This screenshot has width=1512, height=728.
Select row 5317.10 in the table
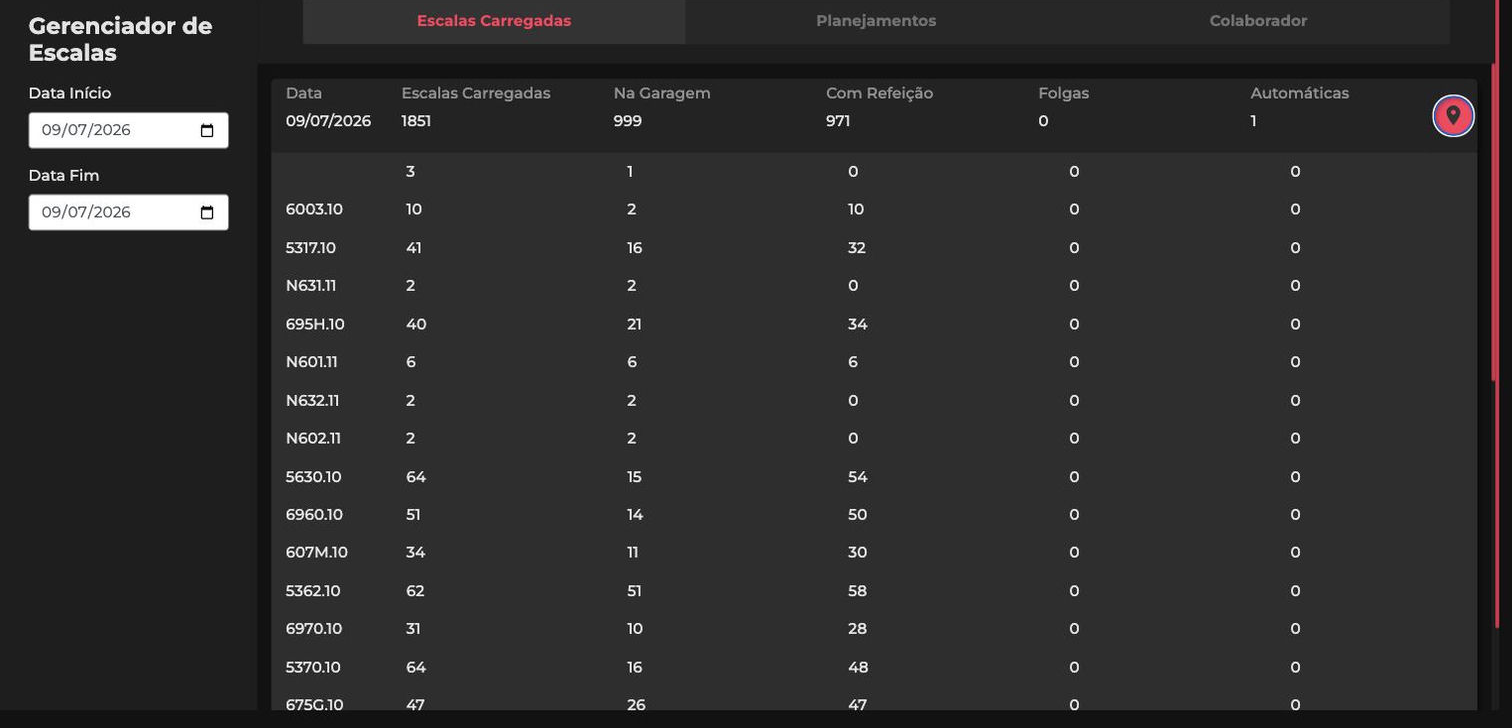tap(874, 248)
